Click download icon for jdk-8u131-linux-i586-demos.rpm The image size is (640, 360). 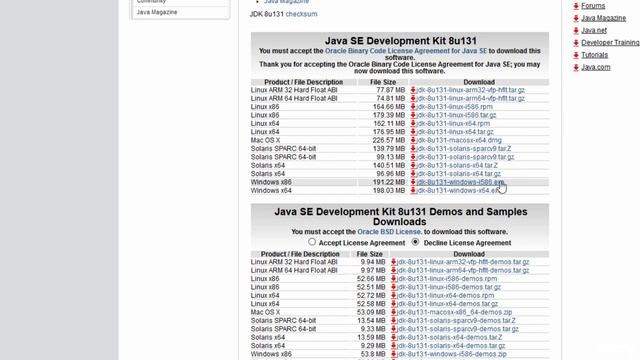pos(393,279)
